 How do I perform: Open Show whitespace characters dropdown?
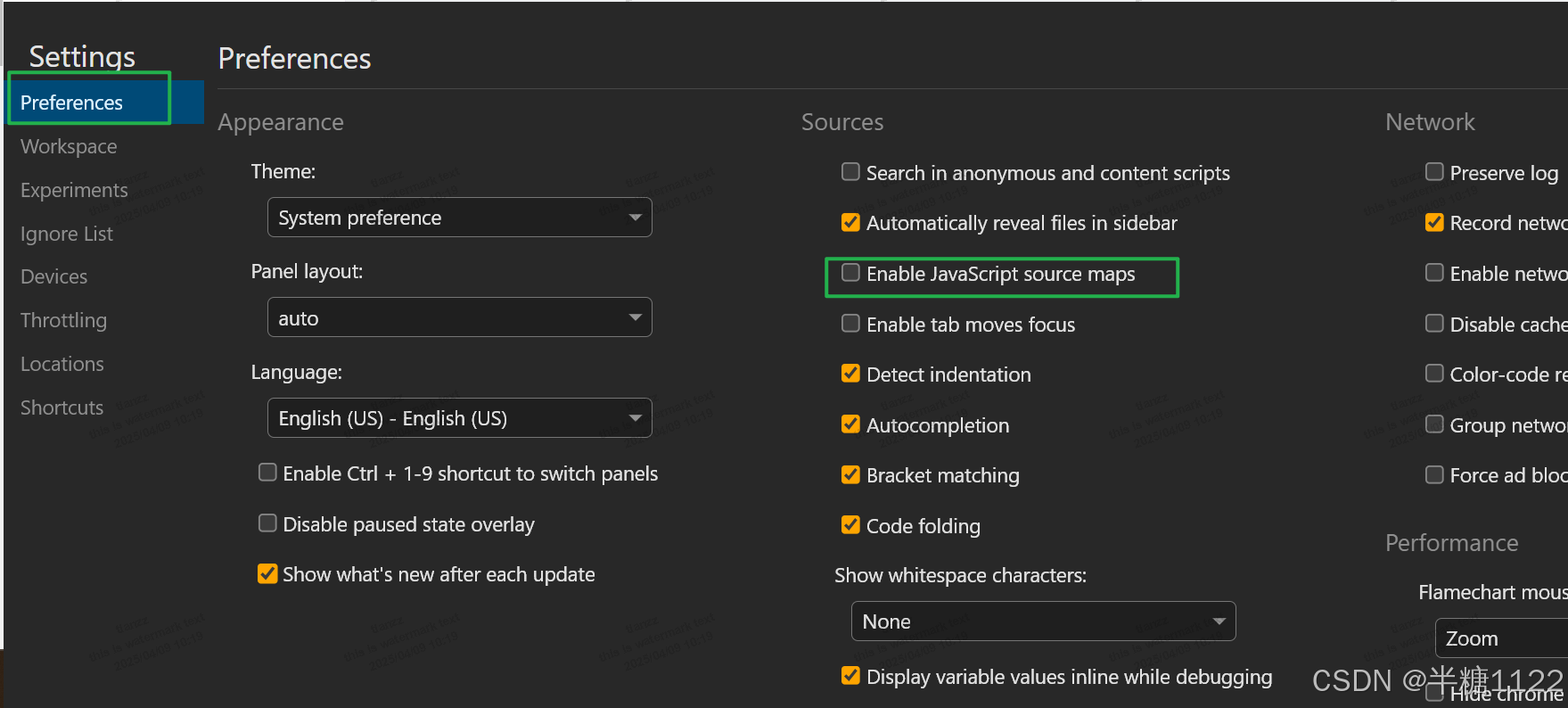coord(1043,622)
